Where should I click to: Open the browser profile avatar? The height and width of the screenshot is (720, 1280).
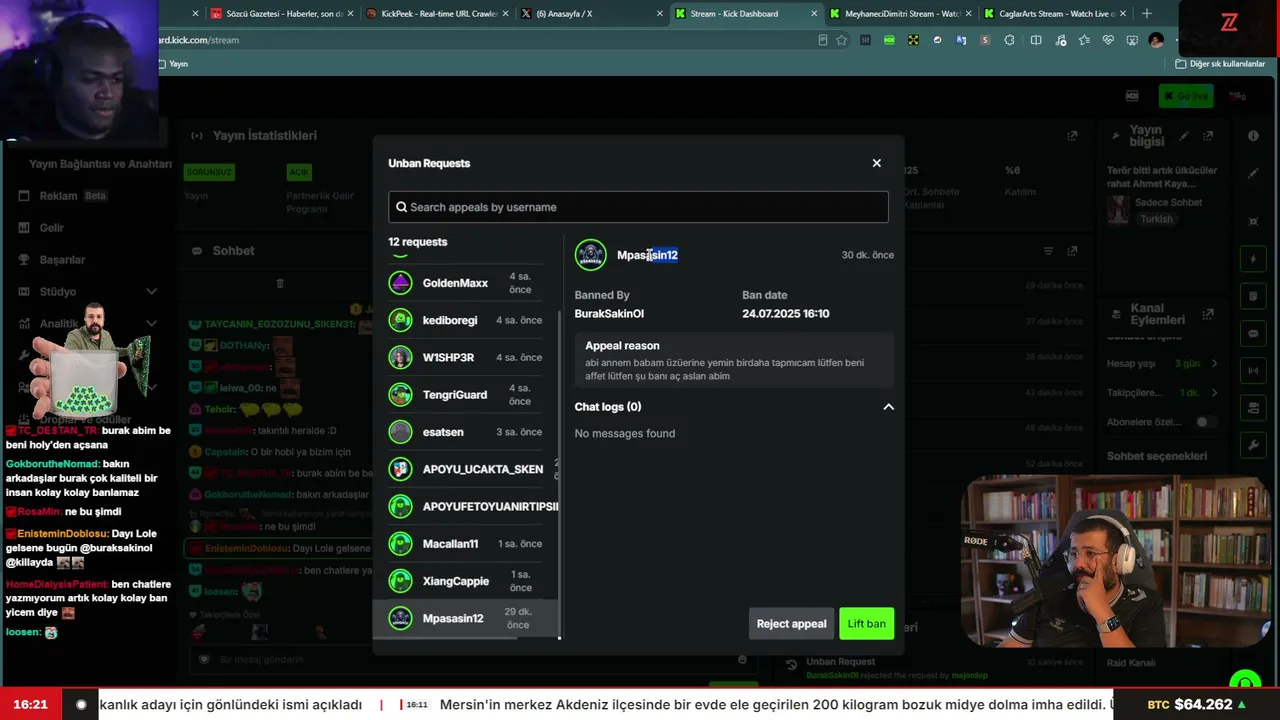(x=1157, y=40)
